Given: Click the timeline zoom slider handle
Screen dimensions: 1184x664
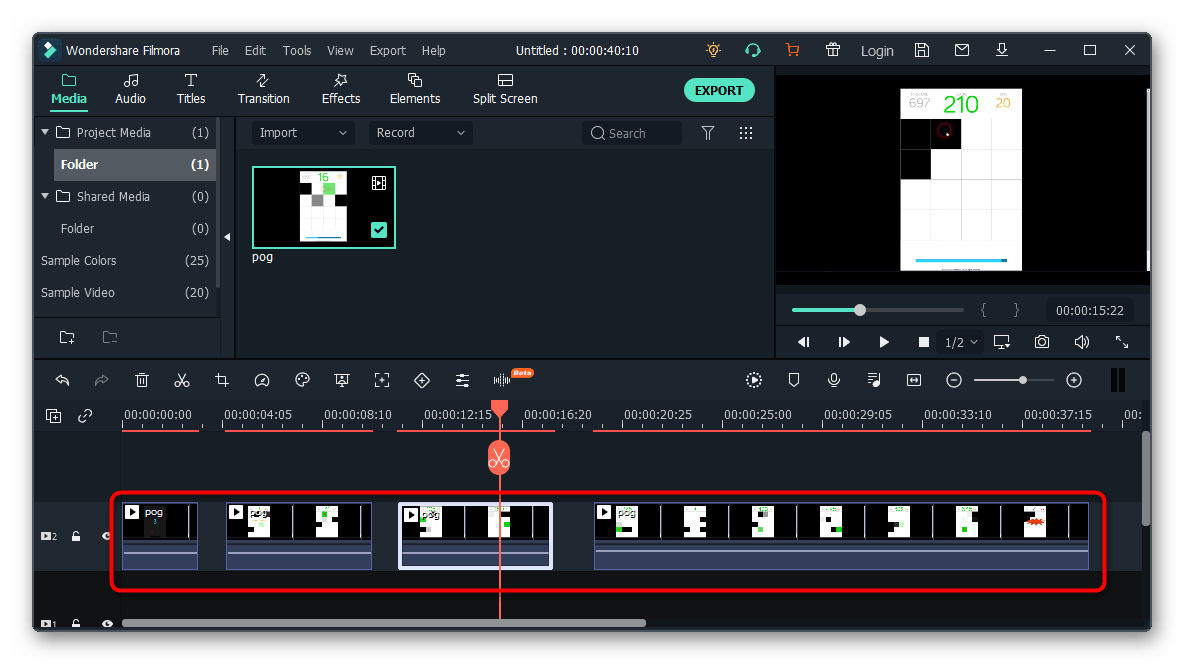Looking at the screenshot, I should (x=1022, y=380).
